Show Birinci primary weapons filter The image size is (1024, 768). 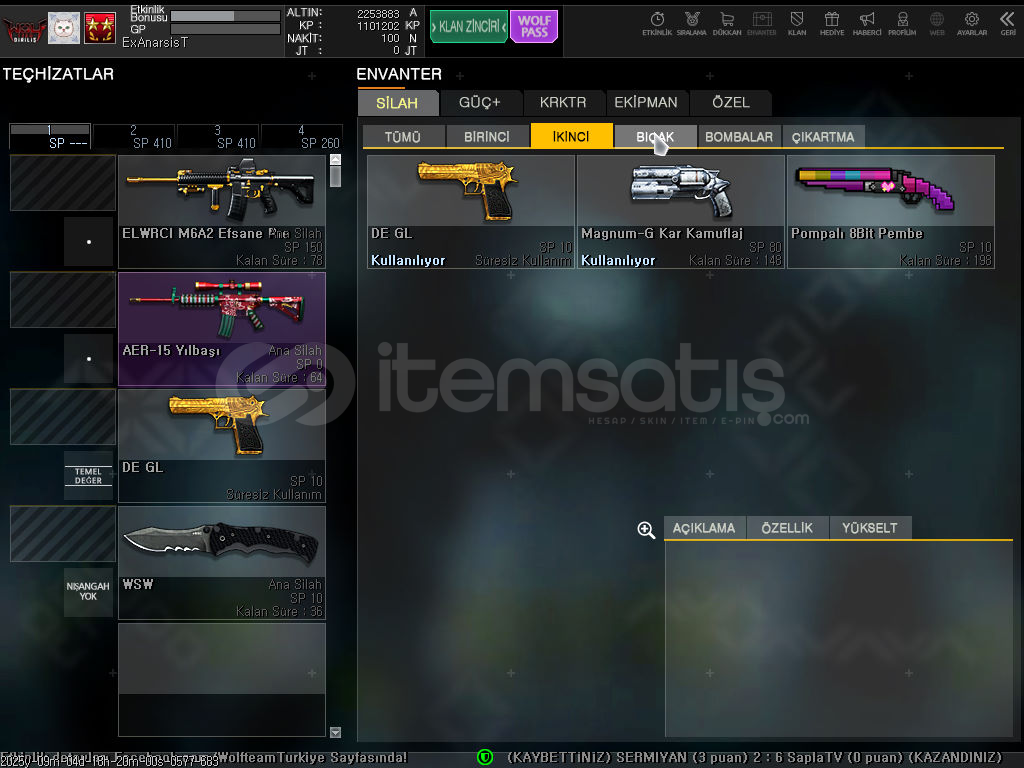(x=487, y=136)
